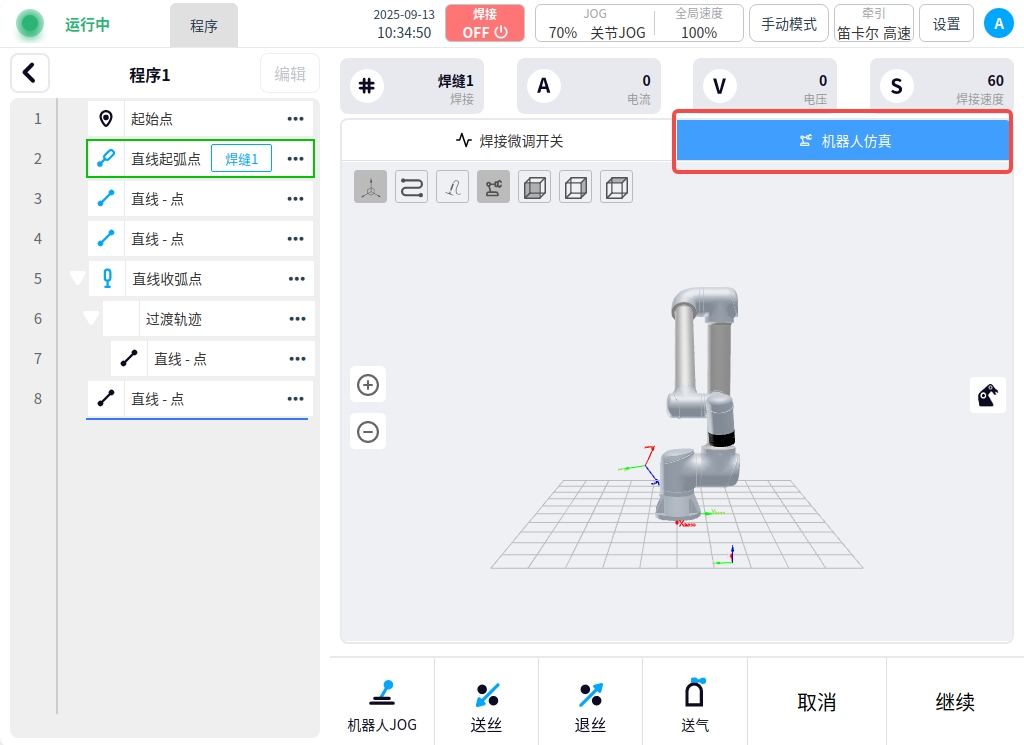Click the robot head icon on right

[x=988, y=395]
